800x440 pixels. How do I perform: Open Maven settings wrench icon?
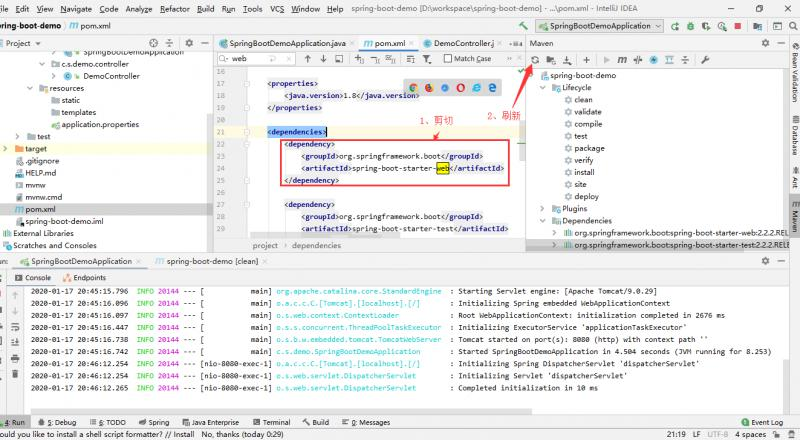click(705, 60)
